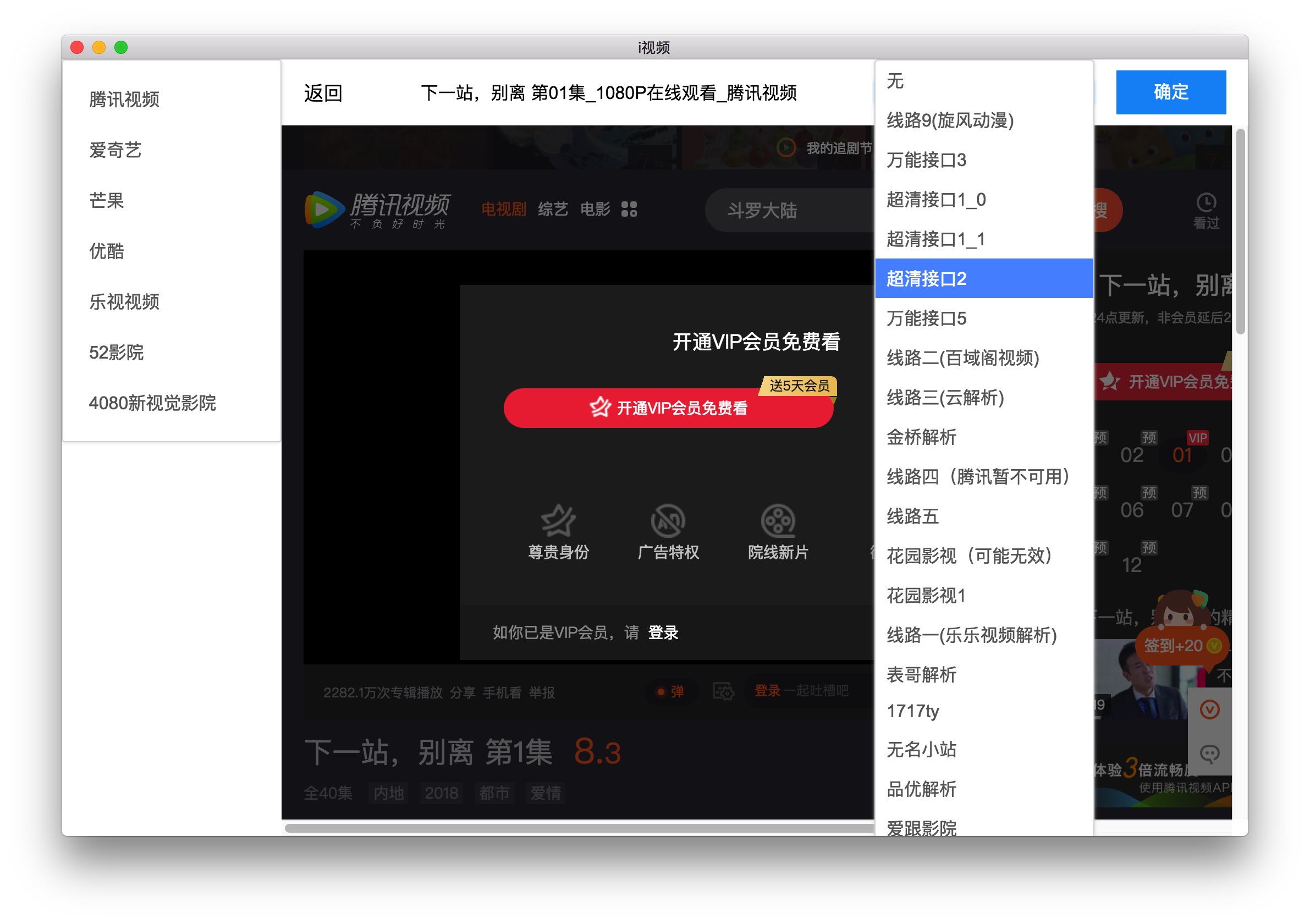The height and width of the screenshot is (924, 1310).
Task: Click the Tencent Video play logo
Action: click(323, 210)
